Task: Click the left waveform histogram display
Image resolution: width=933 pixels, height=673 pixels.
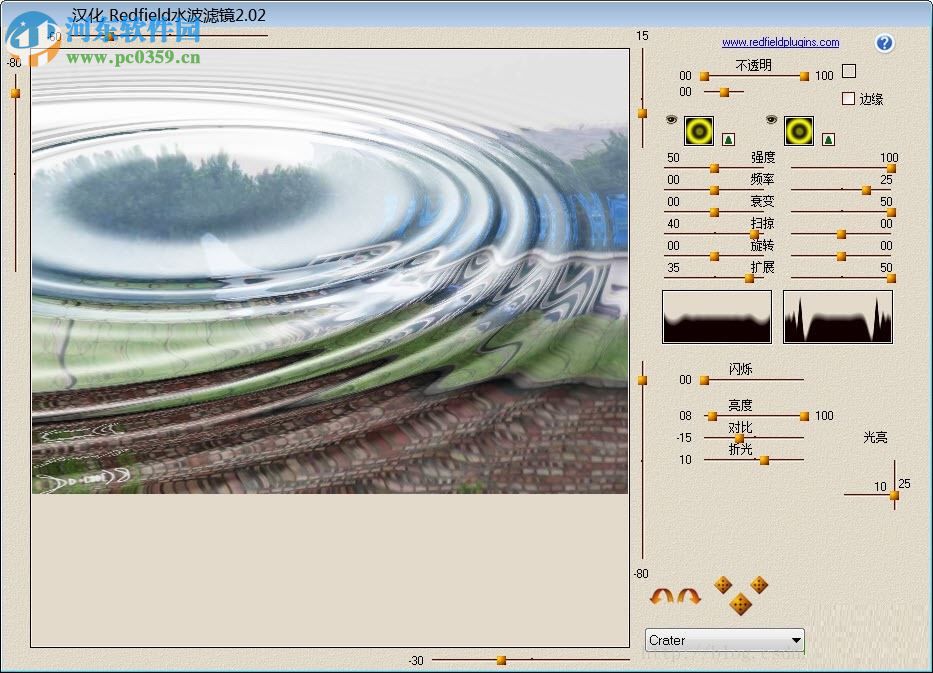Action: [716, 316]
